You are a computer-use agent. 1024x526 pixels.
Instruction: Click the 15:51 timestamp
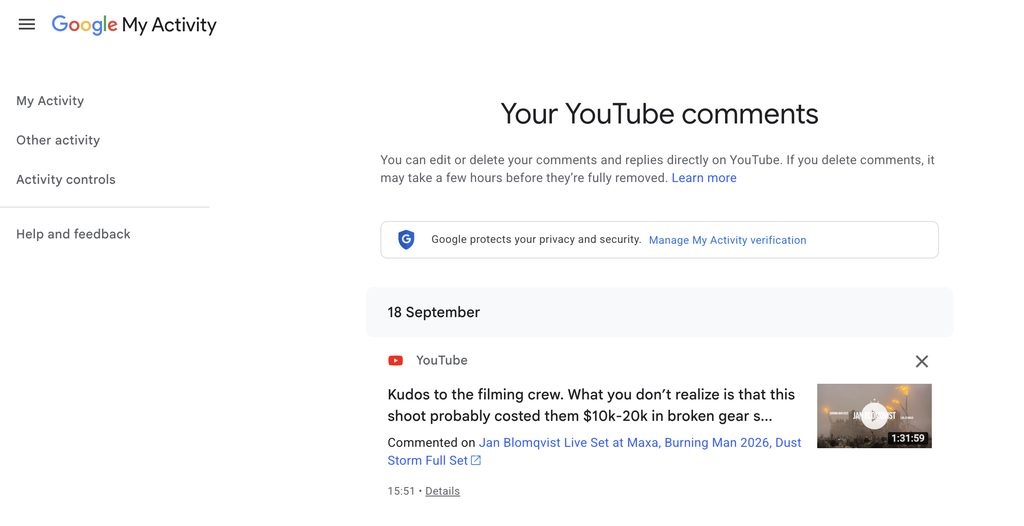point(401,491)
